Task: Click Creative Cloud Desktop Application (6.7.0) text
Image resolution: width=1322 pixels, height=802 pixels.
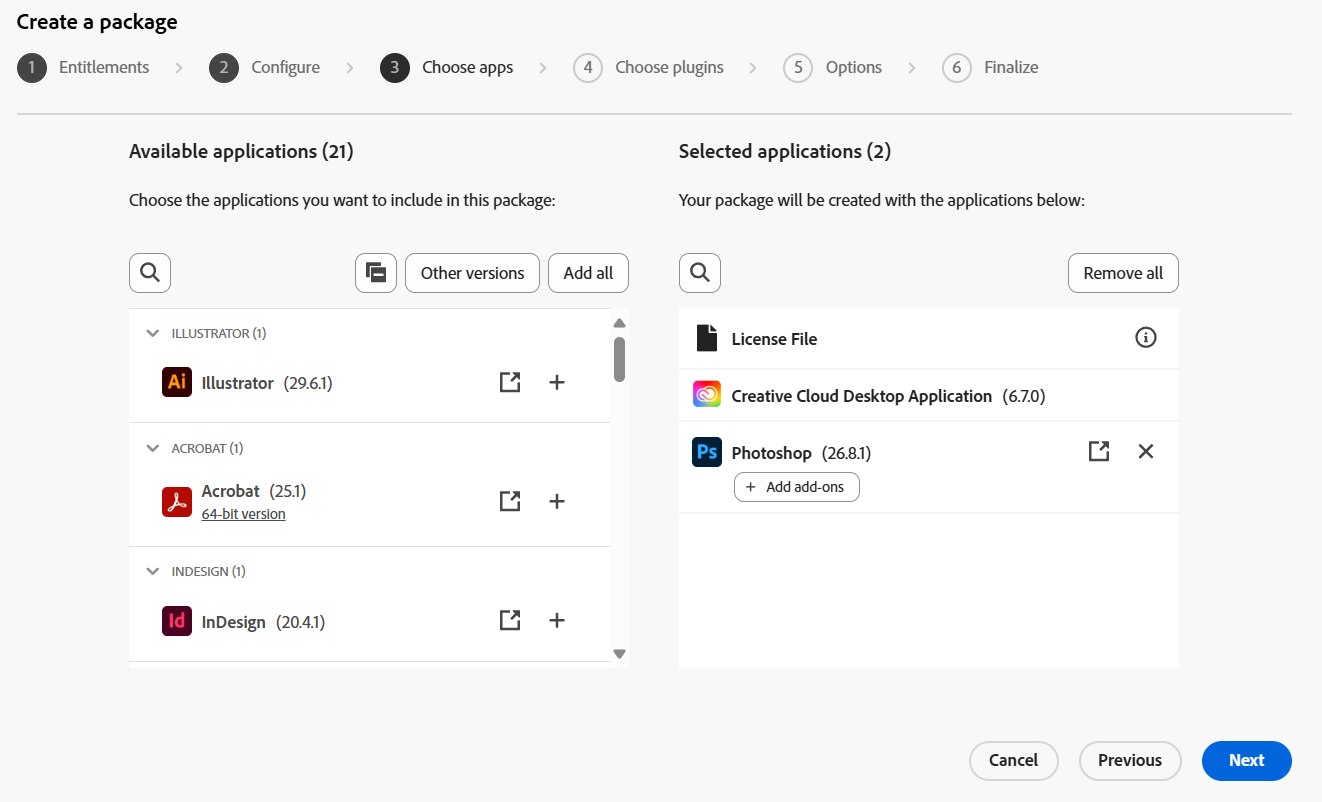Action: tap(888, 396)
